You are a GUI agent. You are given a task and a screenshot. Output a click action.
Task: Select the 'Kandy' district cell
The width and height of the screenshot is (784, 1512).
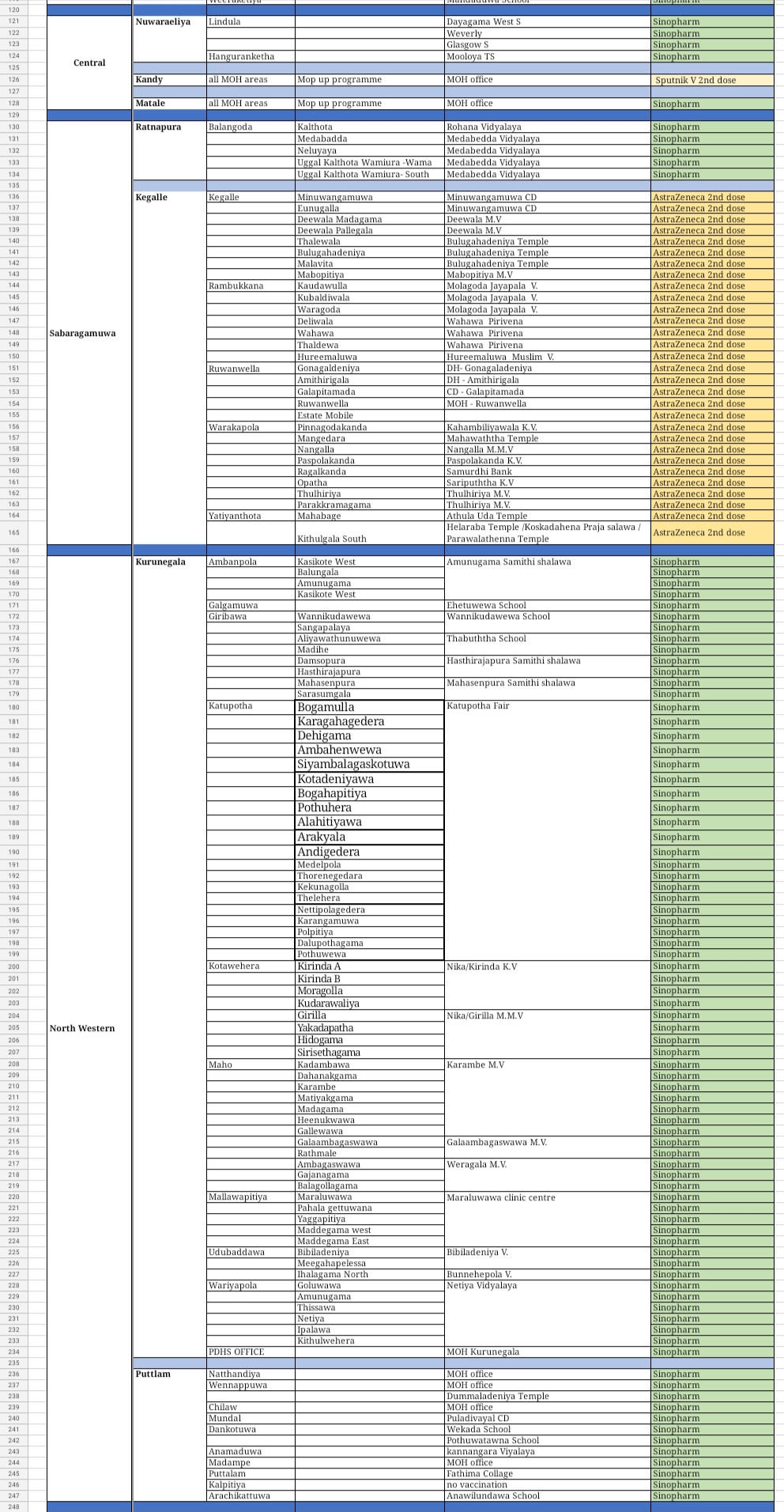[x=169, y=80]
